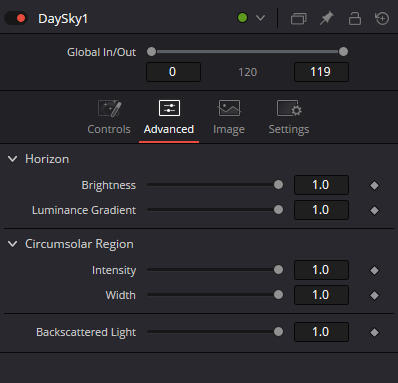Click the Luminance Gradient value field
The height and width of the screenshot is (383, 398).
click(321, 210)
